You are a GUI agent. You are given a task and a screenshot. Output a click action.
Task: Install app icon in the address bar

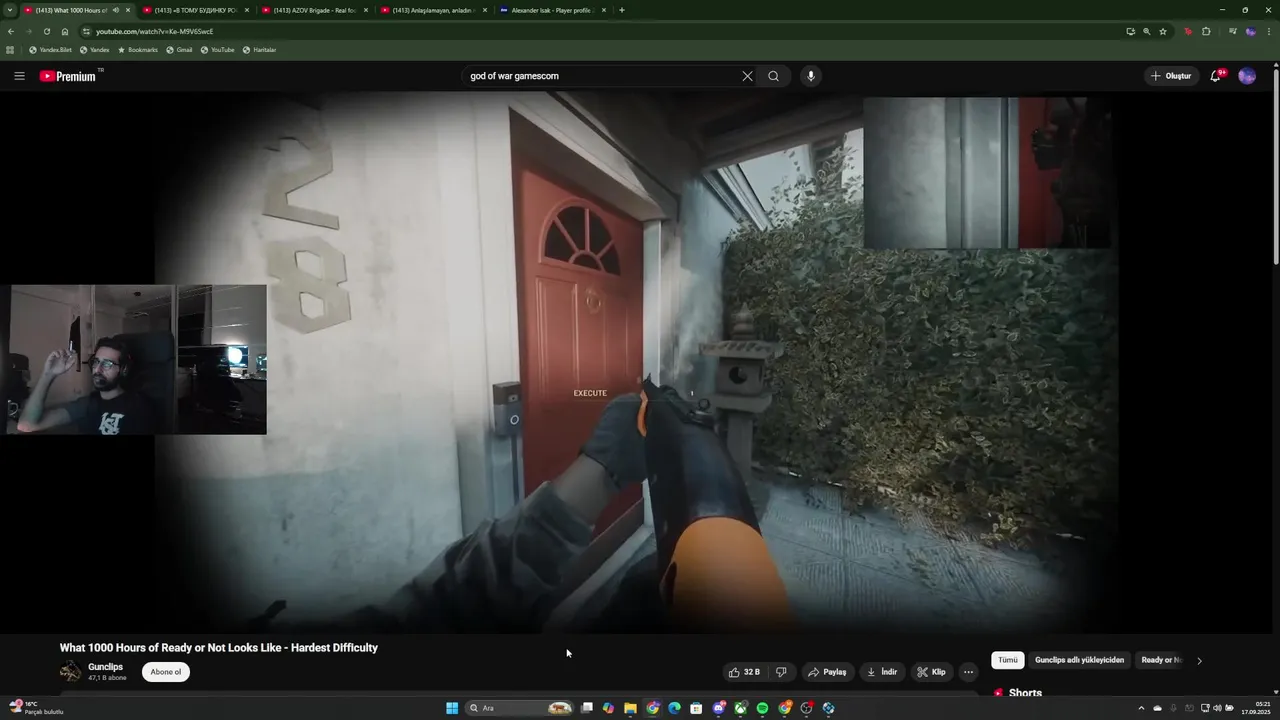tap(1130, 31)
